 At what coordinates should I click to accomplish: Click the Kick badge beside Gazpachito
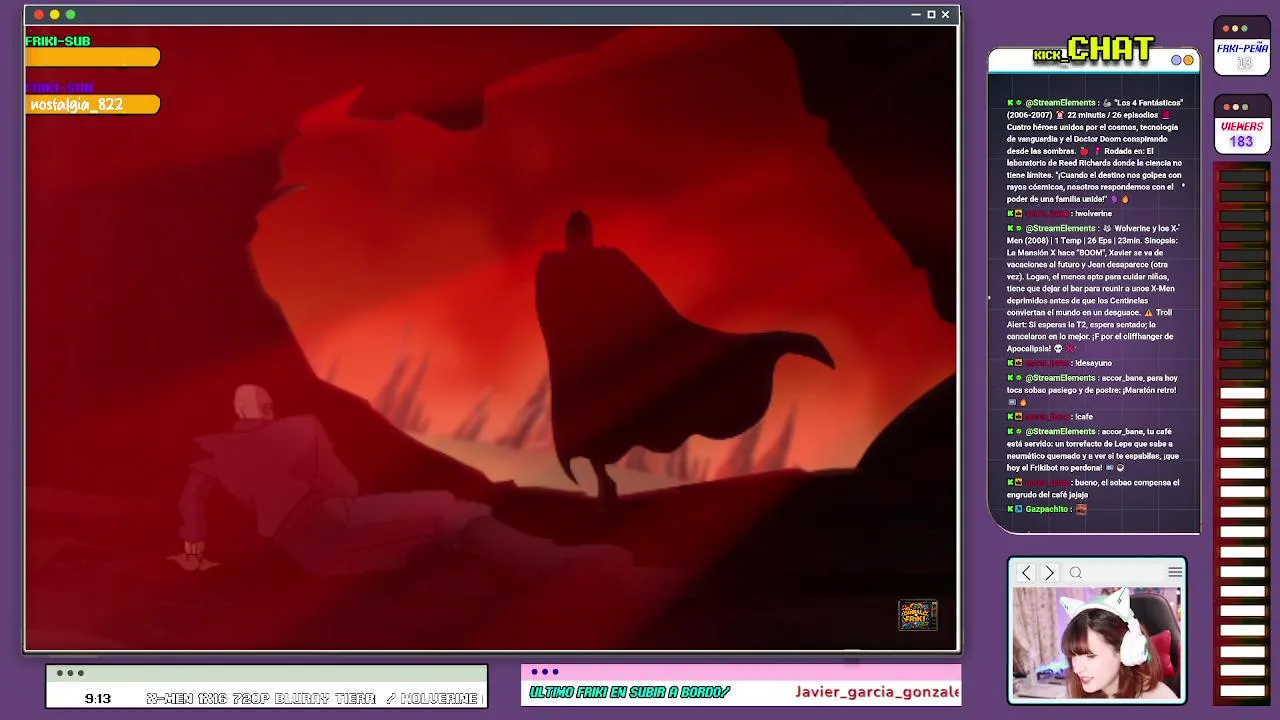pyautogui.click(x=1010, y=509)
